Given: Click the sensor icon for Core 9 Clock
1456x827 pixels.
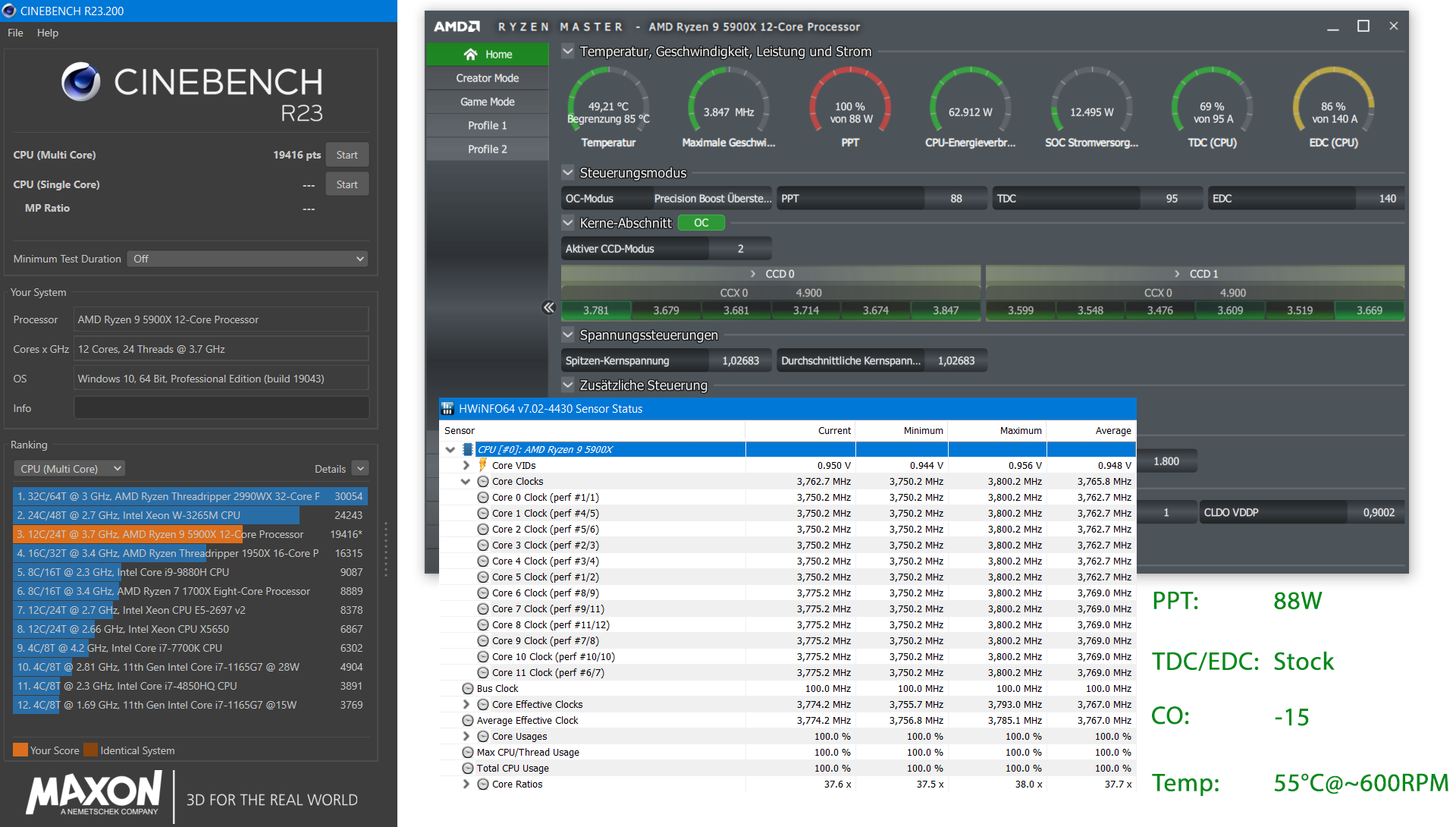Looking at the screenshot, I should click(x=483, y=640).
